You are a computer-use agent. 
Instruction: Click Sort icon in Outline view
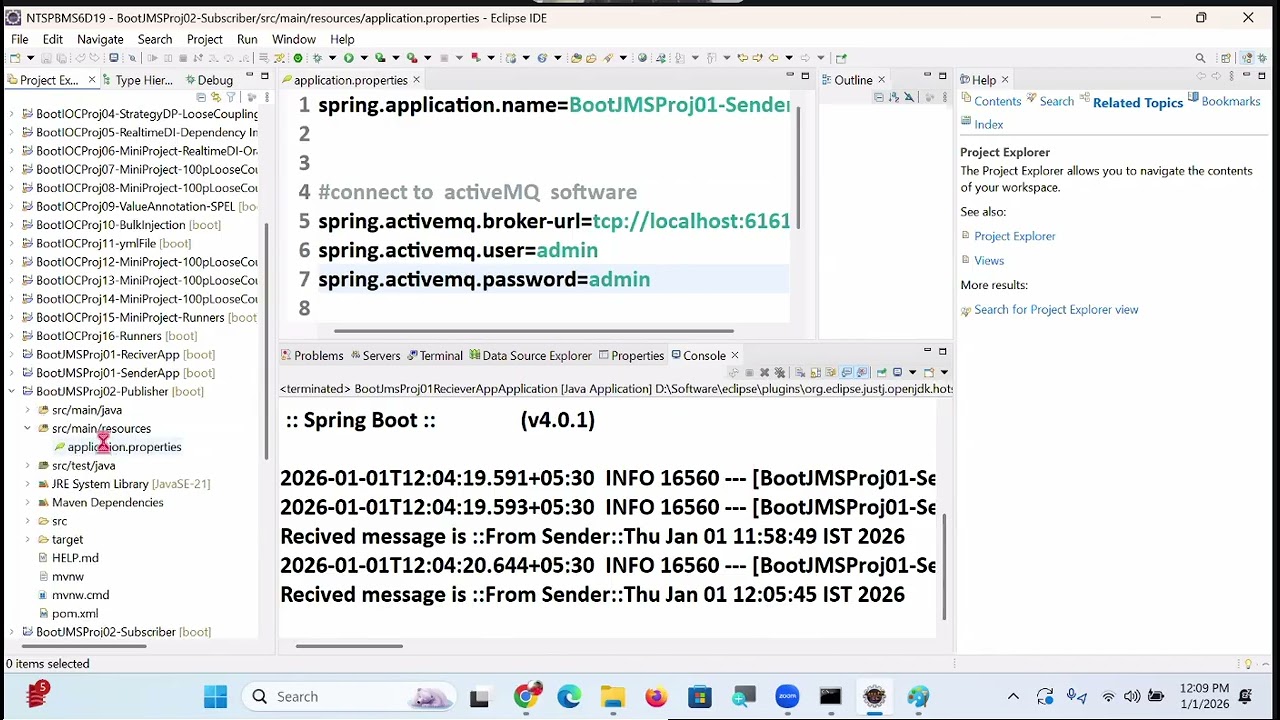point(894,97)
